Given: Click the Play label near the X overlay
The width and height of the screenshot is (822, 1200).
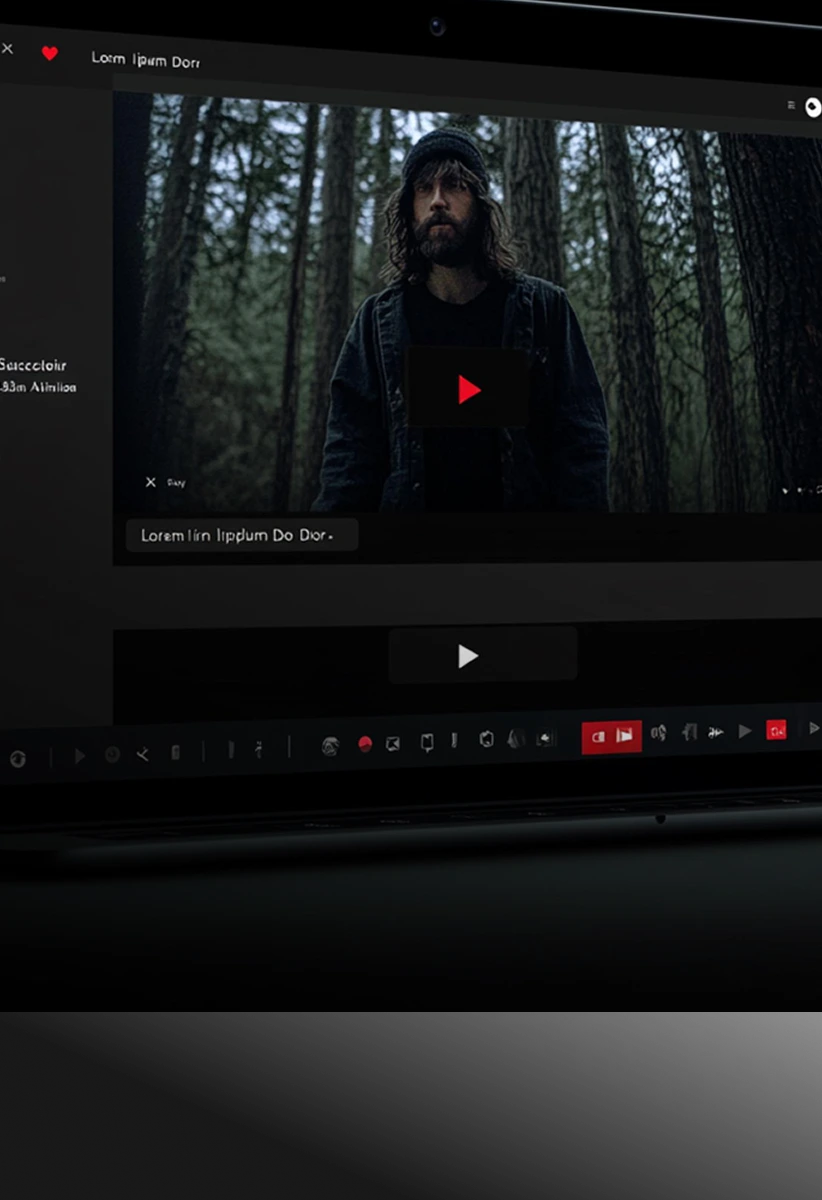Looking at the screenshot, I should click(x=176, y=483).
